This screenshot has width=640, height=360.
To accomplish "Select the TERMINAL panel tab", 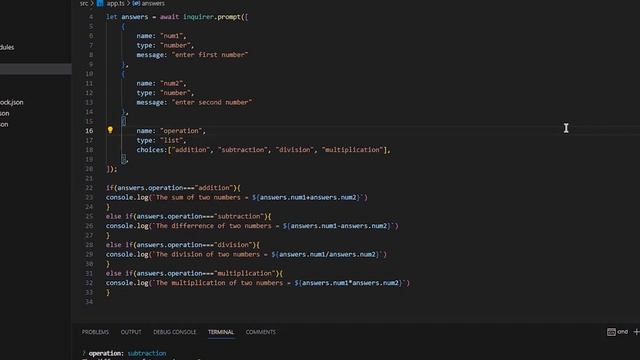I will click(x=221, y=332).
